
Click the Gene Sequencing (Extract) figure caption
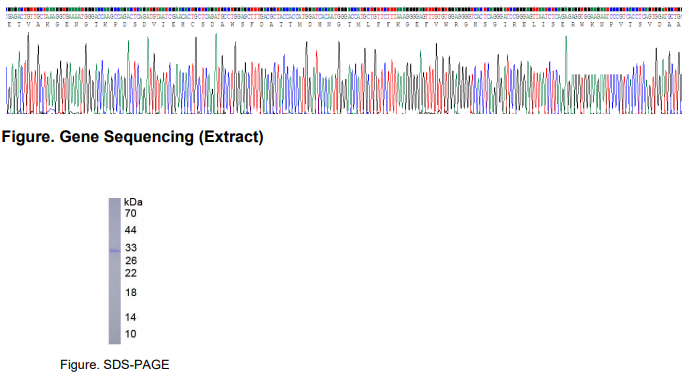click(x=132, y=137)
